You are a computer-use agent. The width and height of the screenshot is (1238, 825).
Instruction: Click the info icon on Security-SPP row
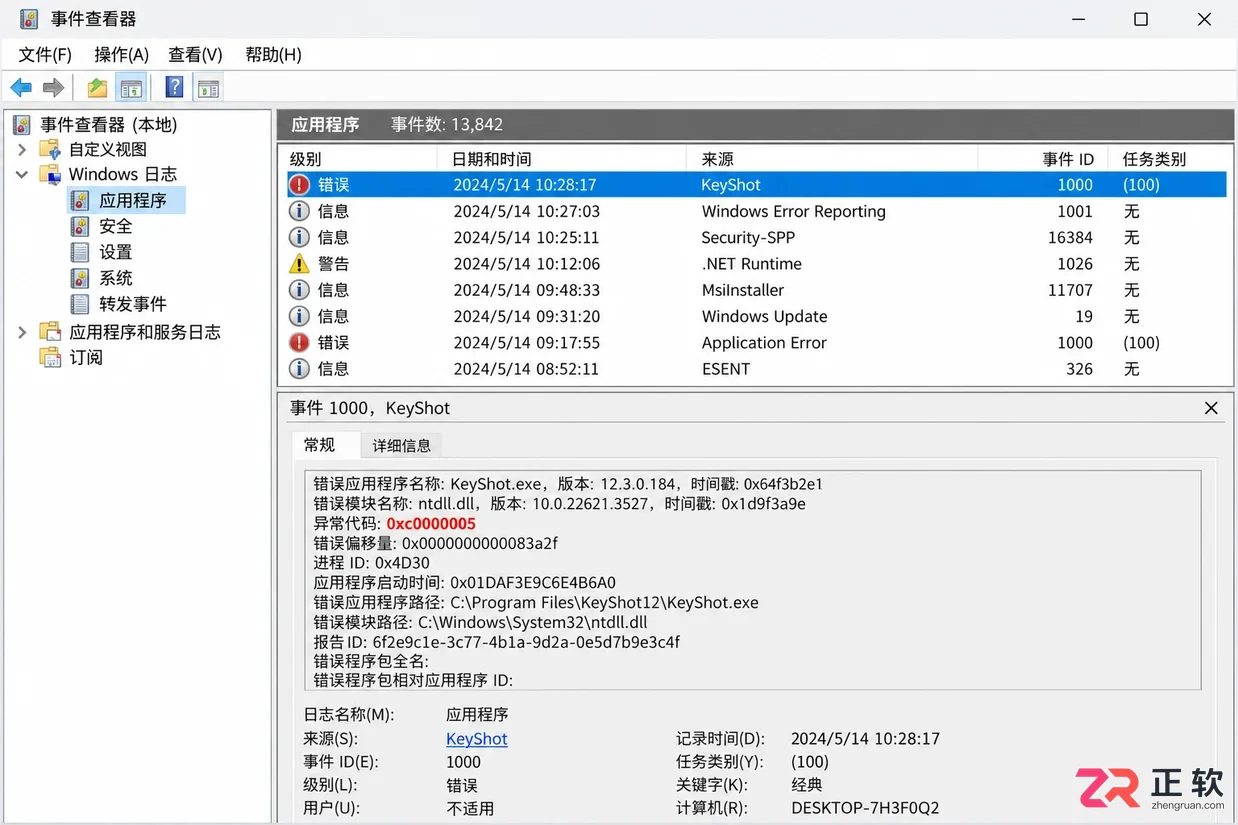coord(299,237)
